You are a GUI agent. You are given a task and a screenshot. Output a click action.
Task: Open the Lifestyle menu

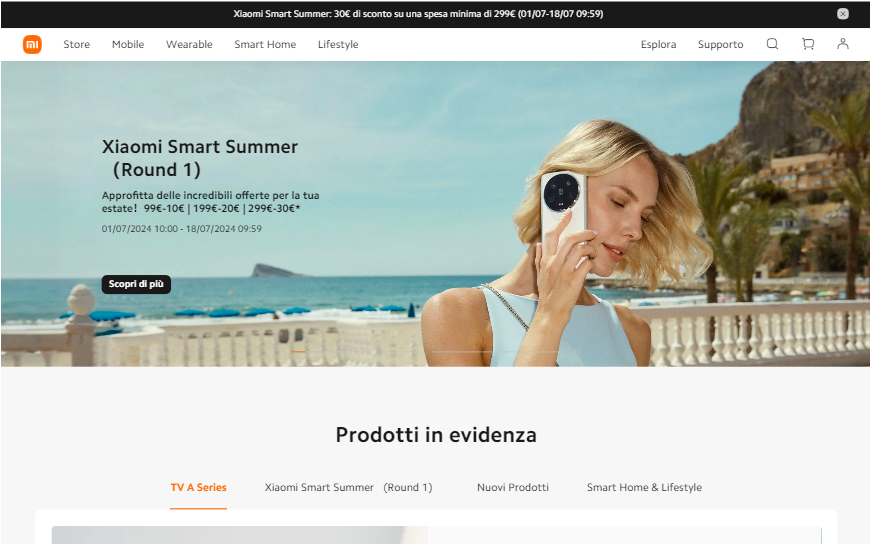338,44
